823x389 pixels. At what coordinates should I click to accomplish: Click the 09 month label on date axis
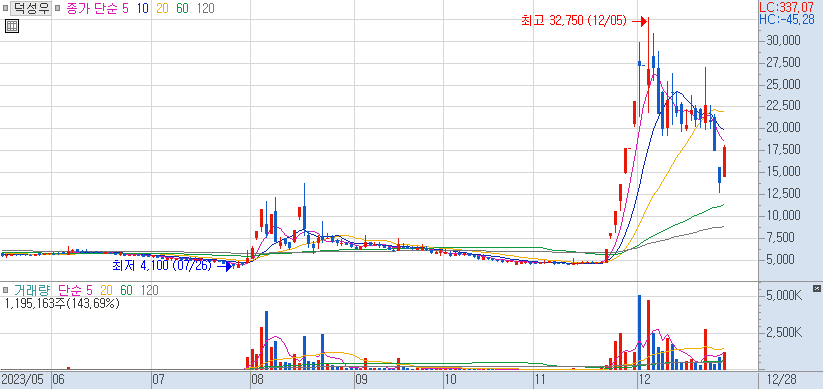[361, 379]
